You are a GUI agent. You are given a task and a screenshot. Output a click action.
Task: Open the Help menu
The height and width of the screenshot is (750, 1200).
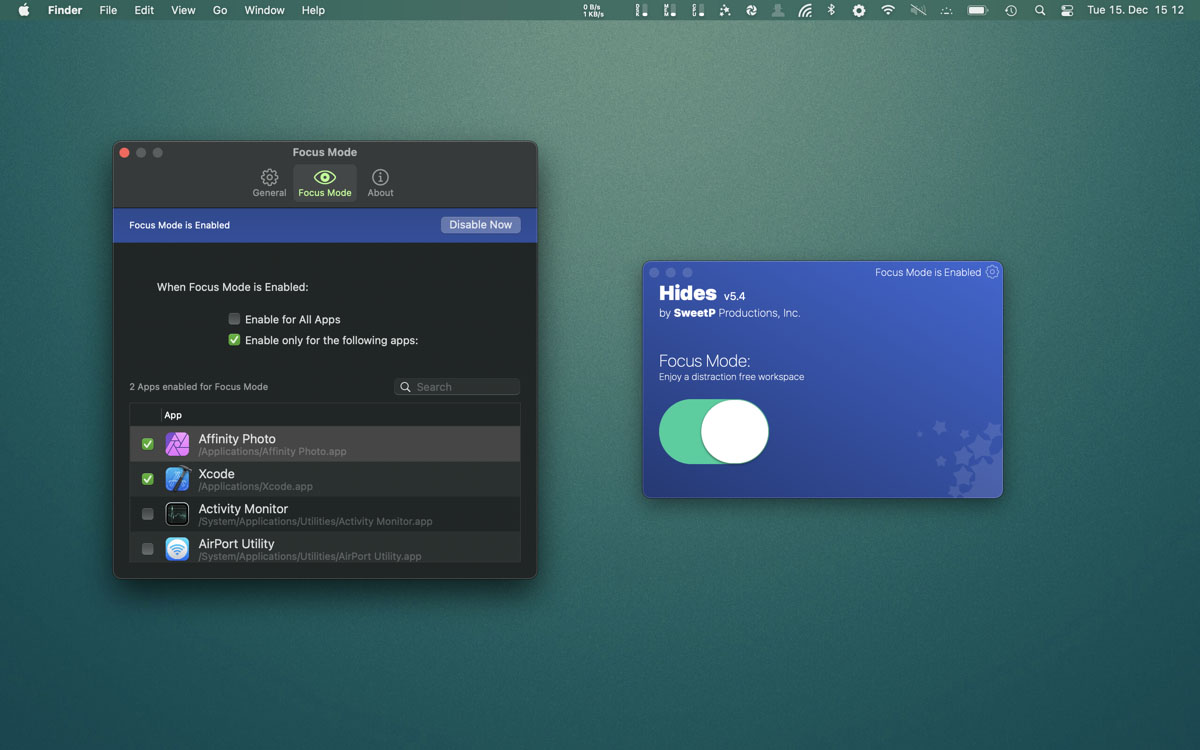(313, 10)
